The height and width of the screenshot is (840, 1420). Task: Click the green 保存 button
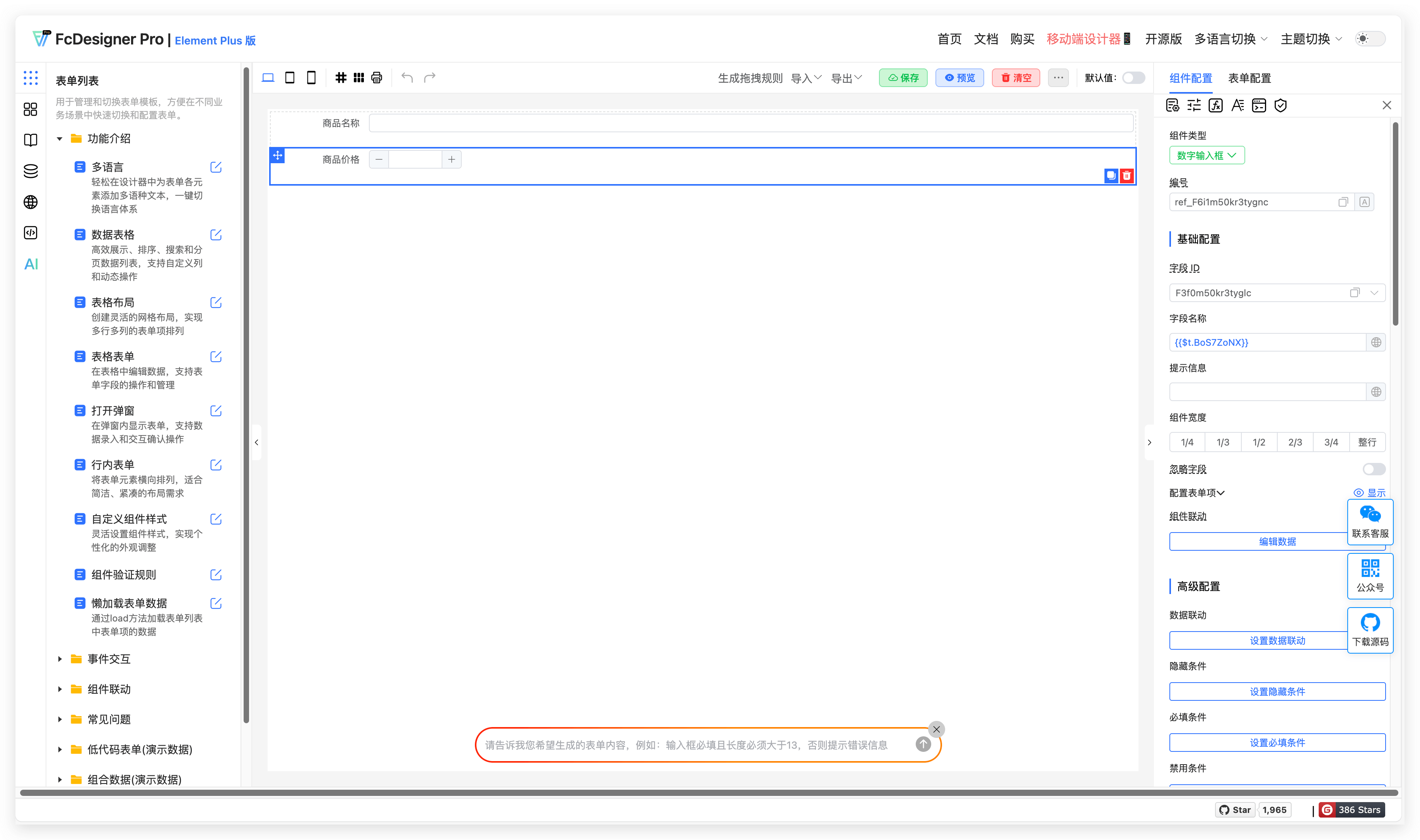pyautogui.click(x=903, y=78)
